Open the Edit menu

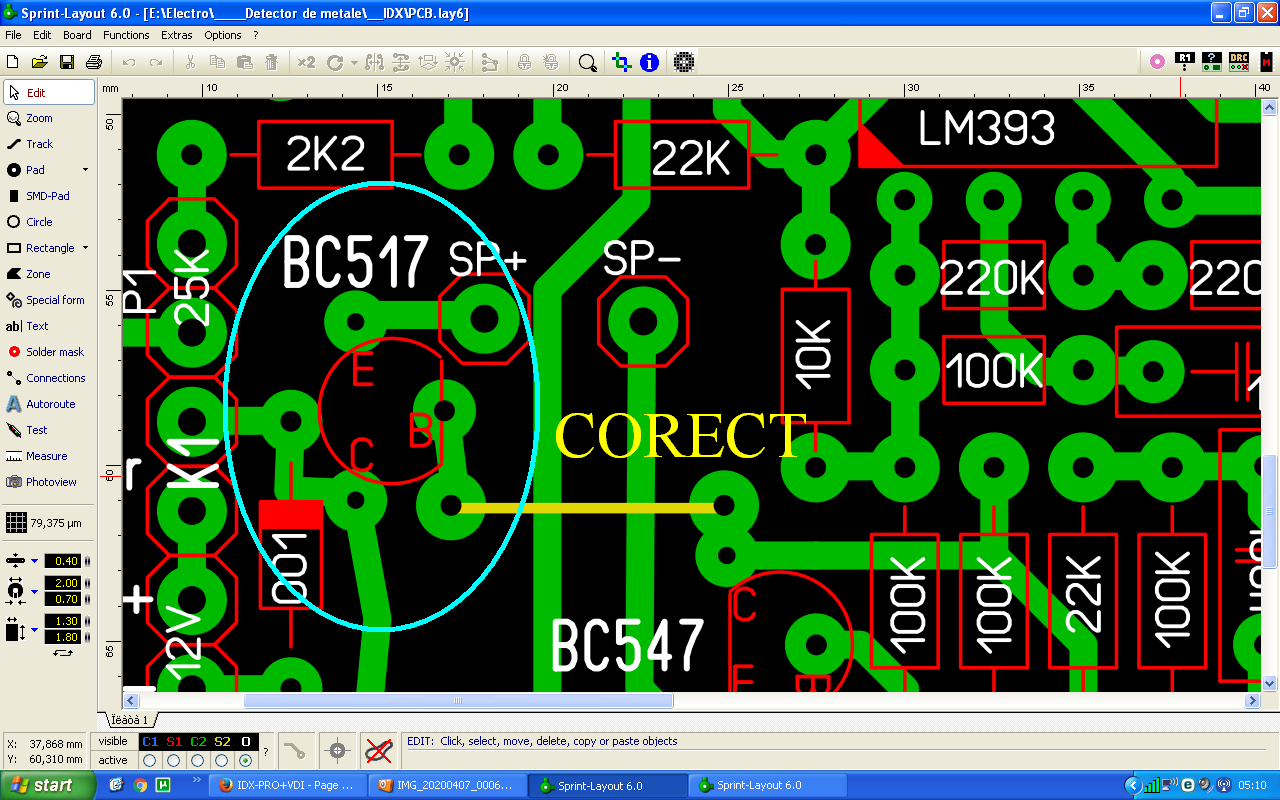click(x=42, y=35)
